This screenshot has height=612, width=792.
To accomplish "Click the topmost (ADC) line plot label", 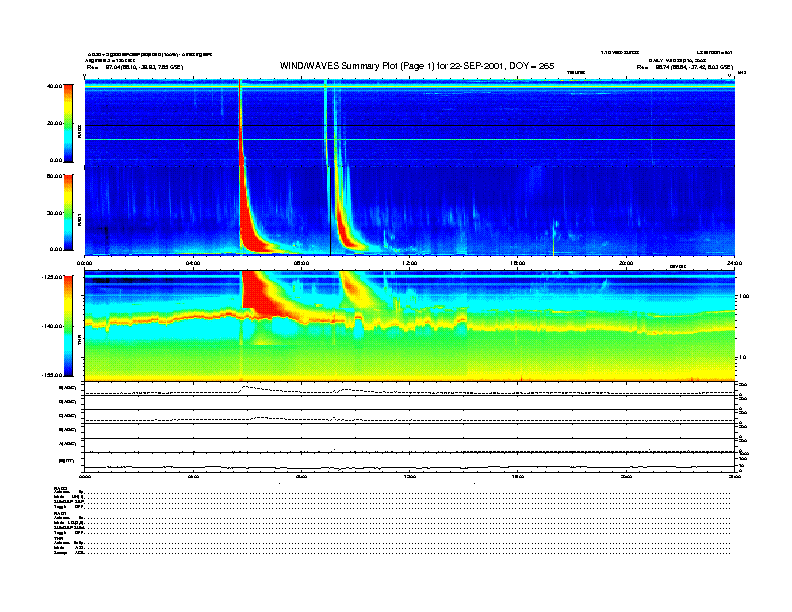I will coord(68,388).
